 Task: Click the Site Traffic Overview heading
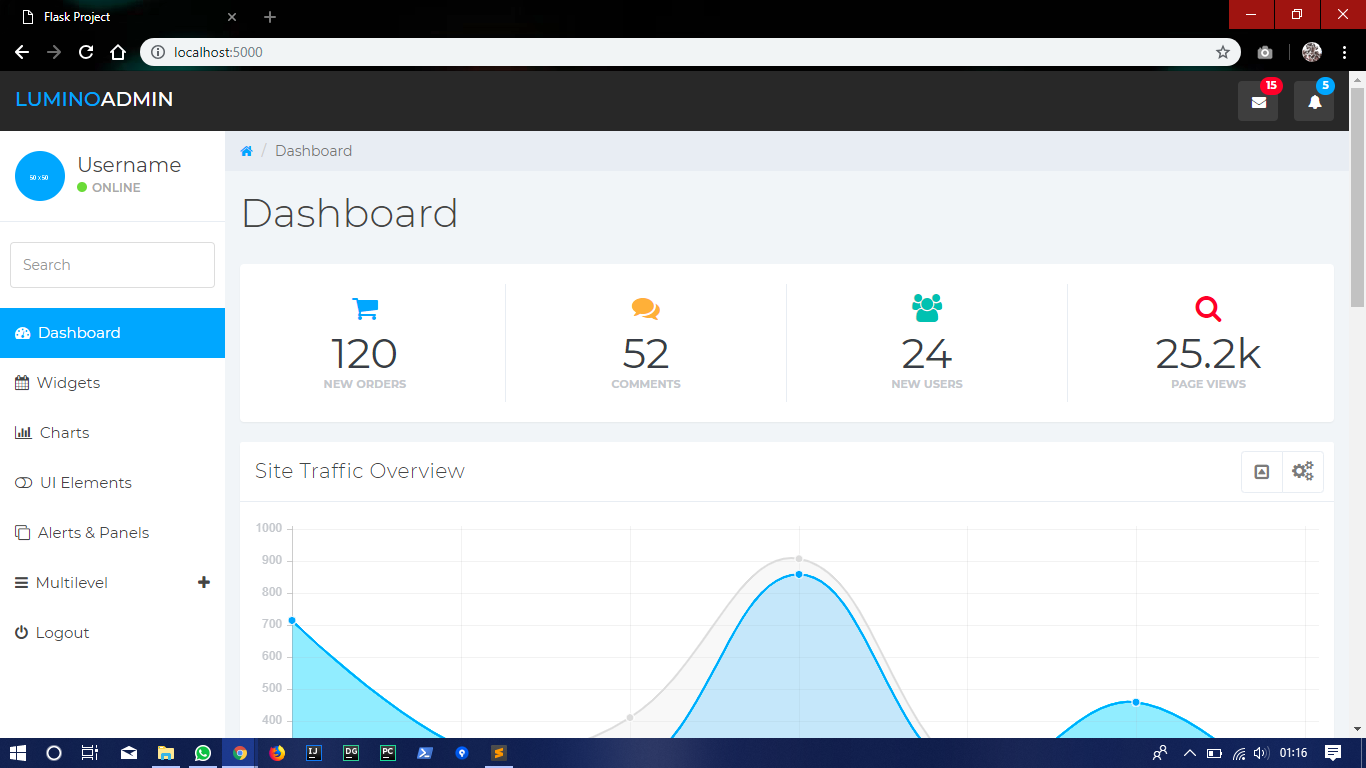pyautogui.click(x=360, y=471)
